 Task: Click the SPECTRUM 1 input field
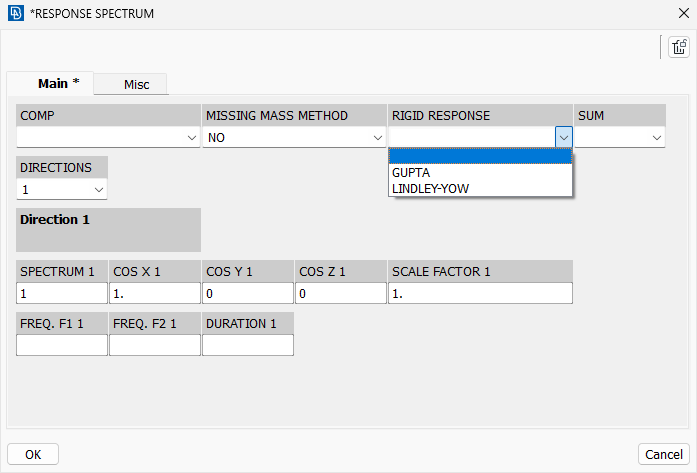pos(62,293)
